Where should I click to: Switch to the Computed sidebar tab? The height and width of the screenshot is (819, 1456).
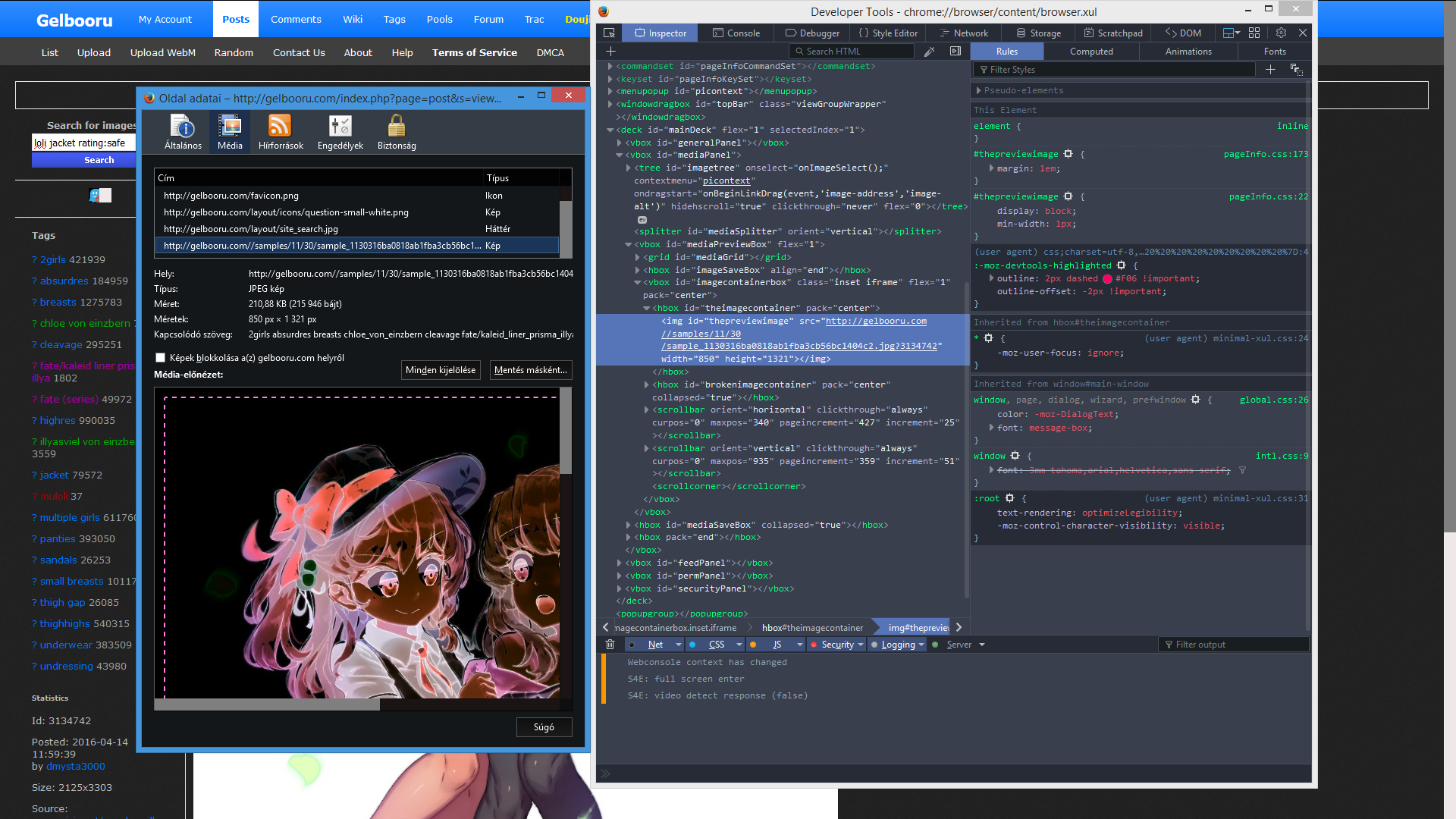point(1091,52)
